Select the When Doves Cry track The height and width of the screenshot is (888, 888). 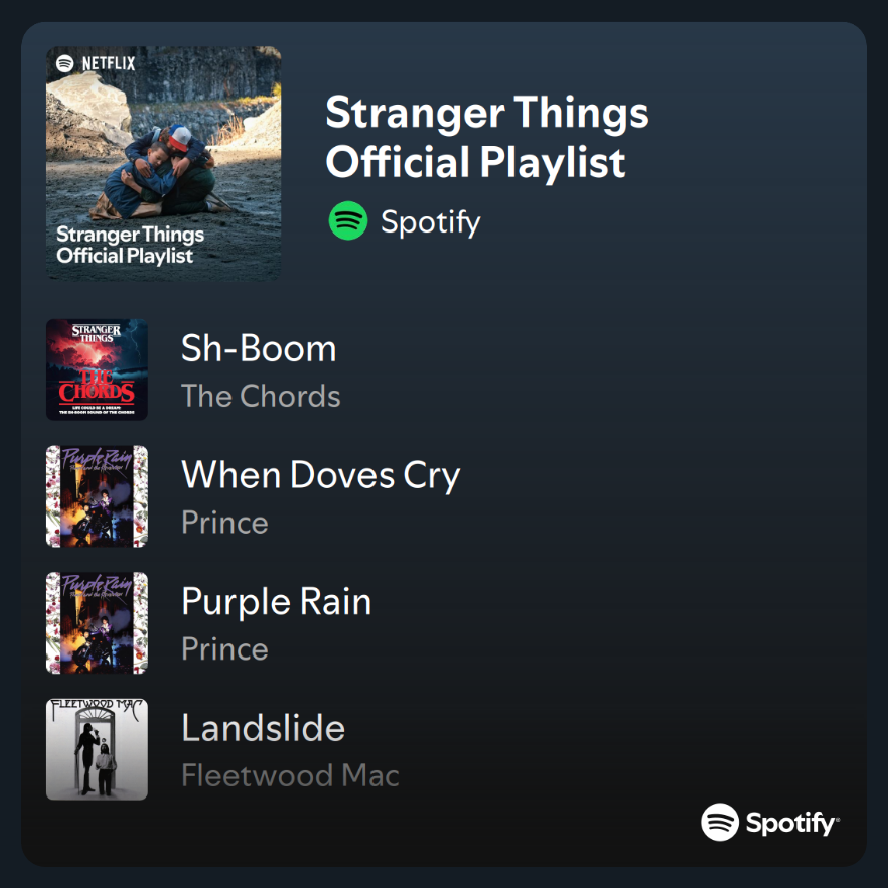321,475
